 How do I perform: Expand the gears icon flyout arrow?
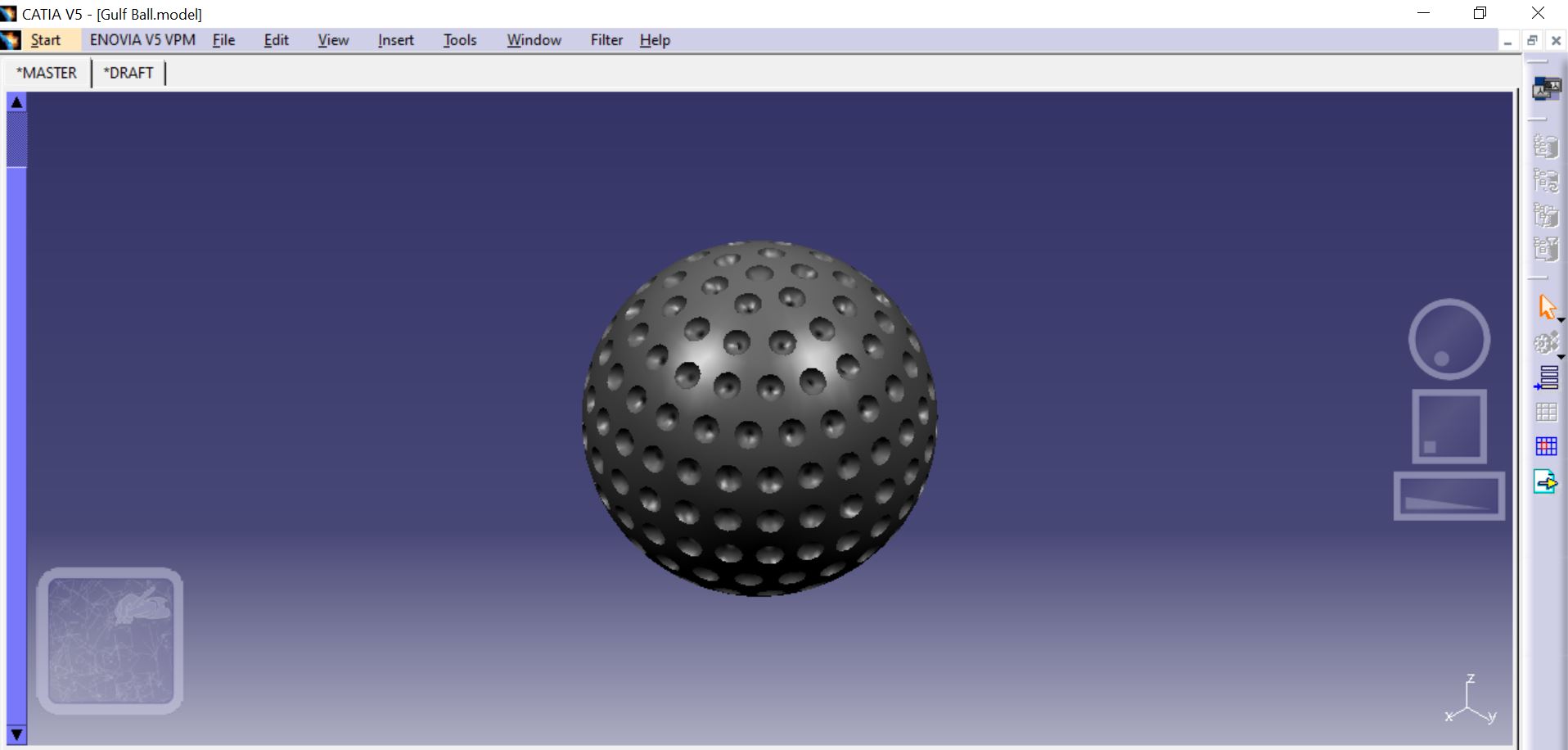click(x=1561, y=357)
